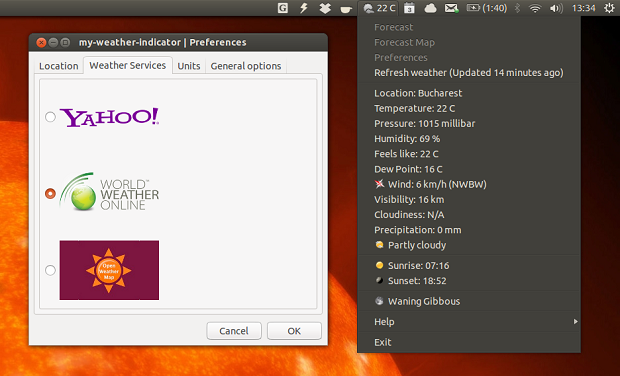
Task: Open the system gear session menu
Action: [609, 8]
